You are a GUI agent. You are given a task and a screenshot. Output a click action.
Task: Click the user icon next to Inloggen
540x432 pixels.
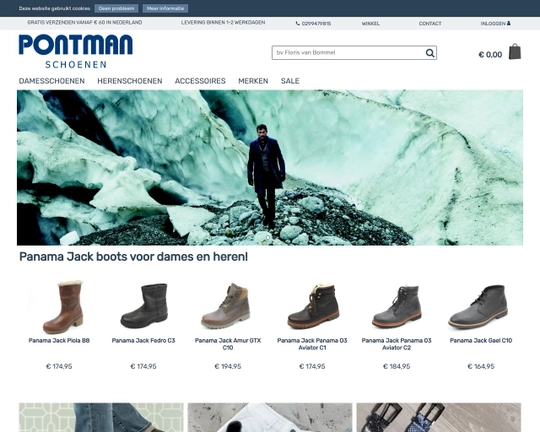[x=509, y=23]
